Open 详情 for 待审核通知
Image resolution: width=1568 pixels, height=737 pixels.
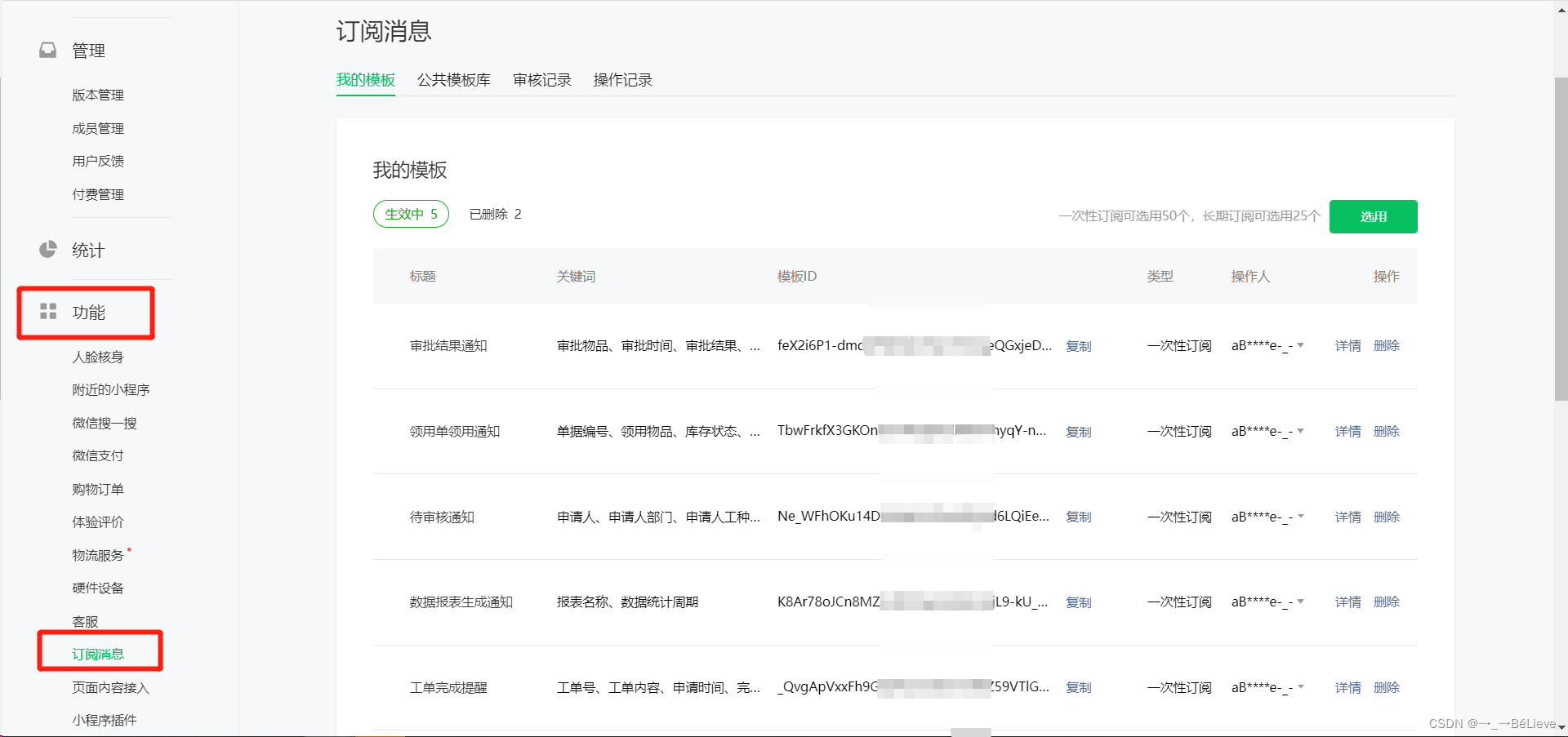[x=1348, y=517]
